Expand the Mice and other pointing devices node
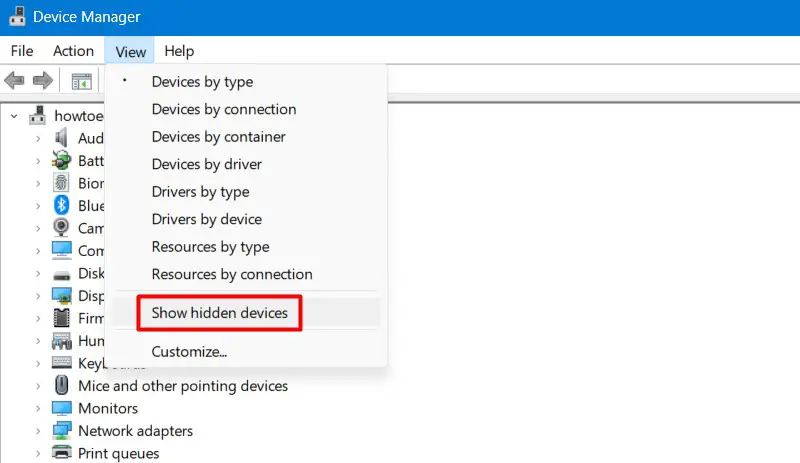Viewport: 800px width, 463px height. click(x=38, y=386)
